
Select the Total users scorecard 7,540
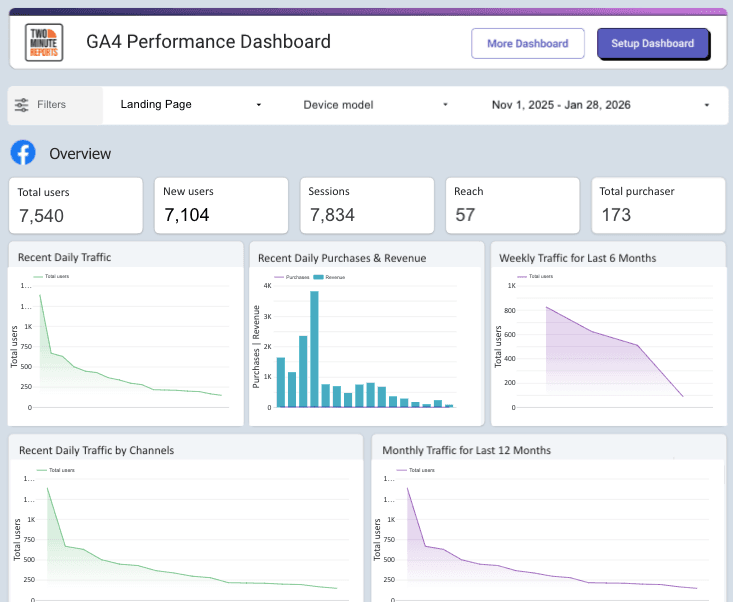[76, 205]
